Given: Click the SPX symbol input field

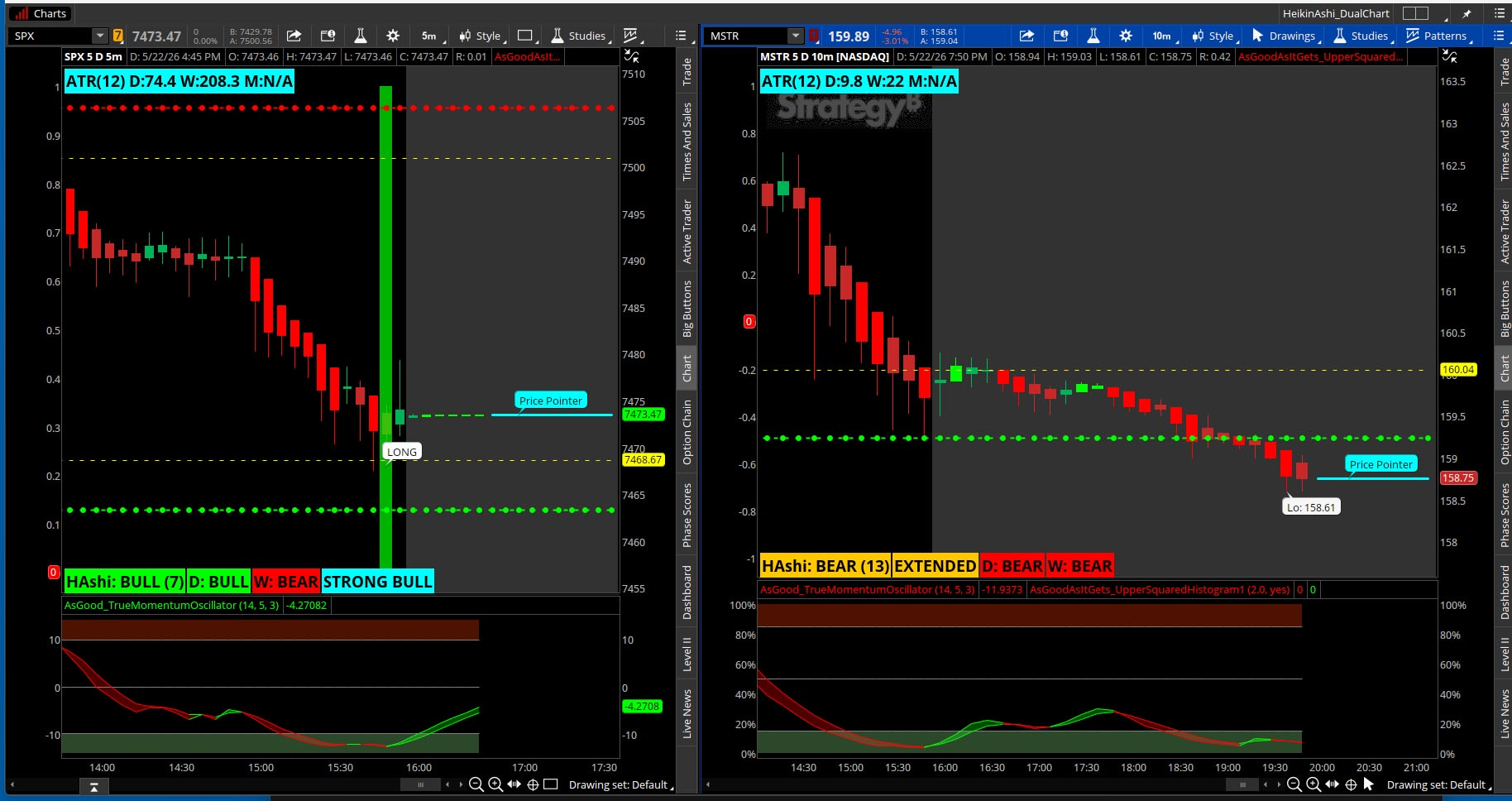Looking at the screenshot, I should (x=50, y=36).
